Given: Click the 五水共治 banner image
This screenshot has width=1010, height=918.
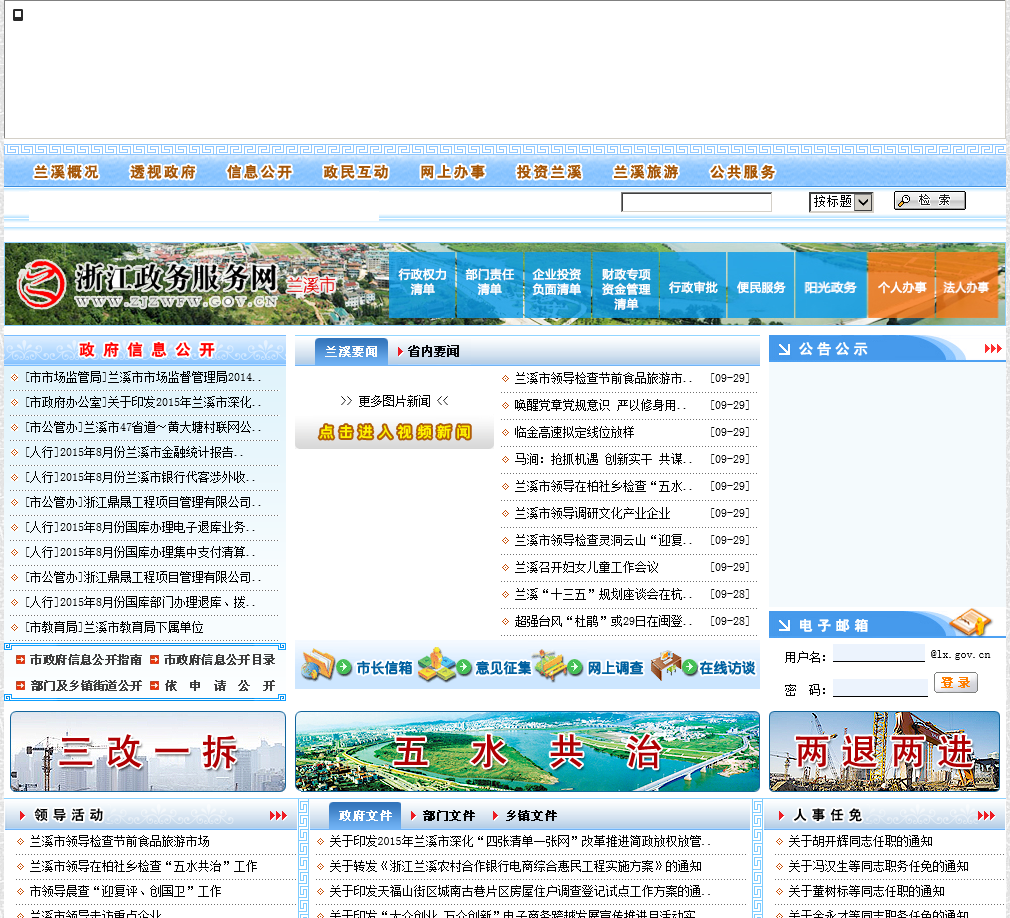Looking at the screenshot, I should (527, 752).
